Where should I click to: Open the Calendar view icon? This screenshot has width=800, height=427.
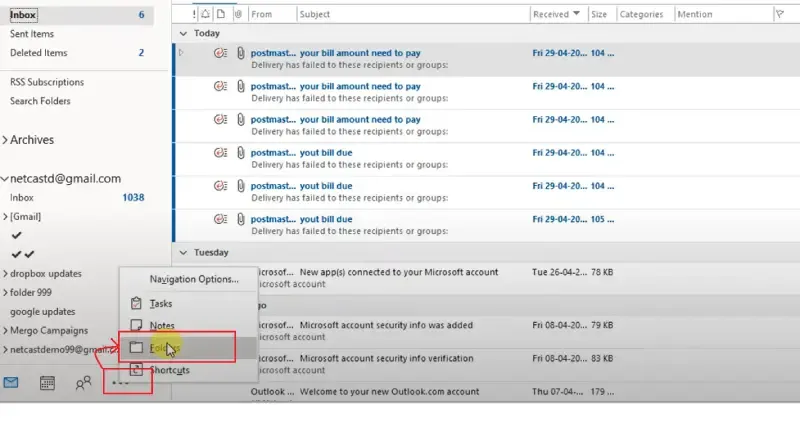(x=47, y=383)
